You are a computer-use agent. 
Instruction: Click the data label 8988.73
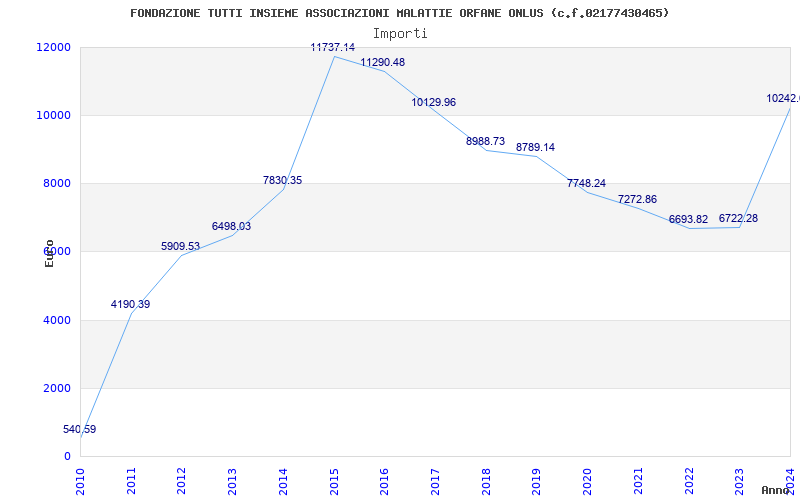(x=485, y=141)
